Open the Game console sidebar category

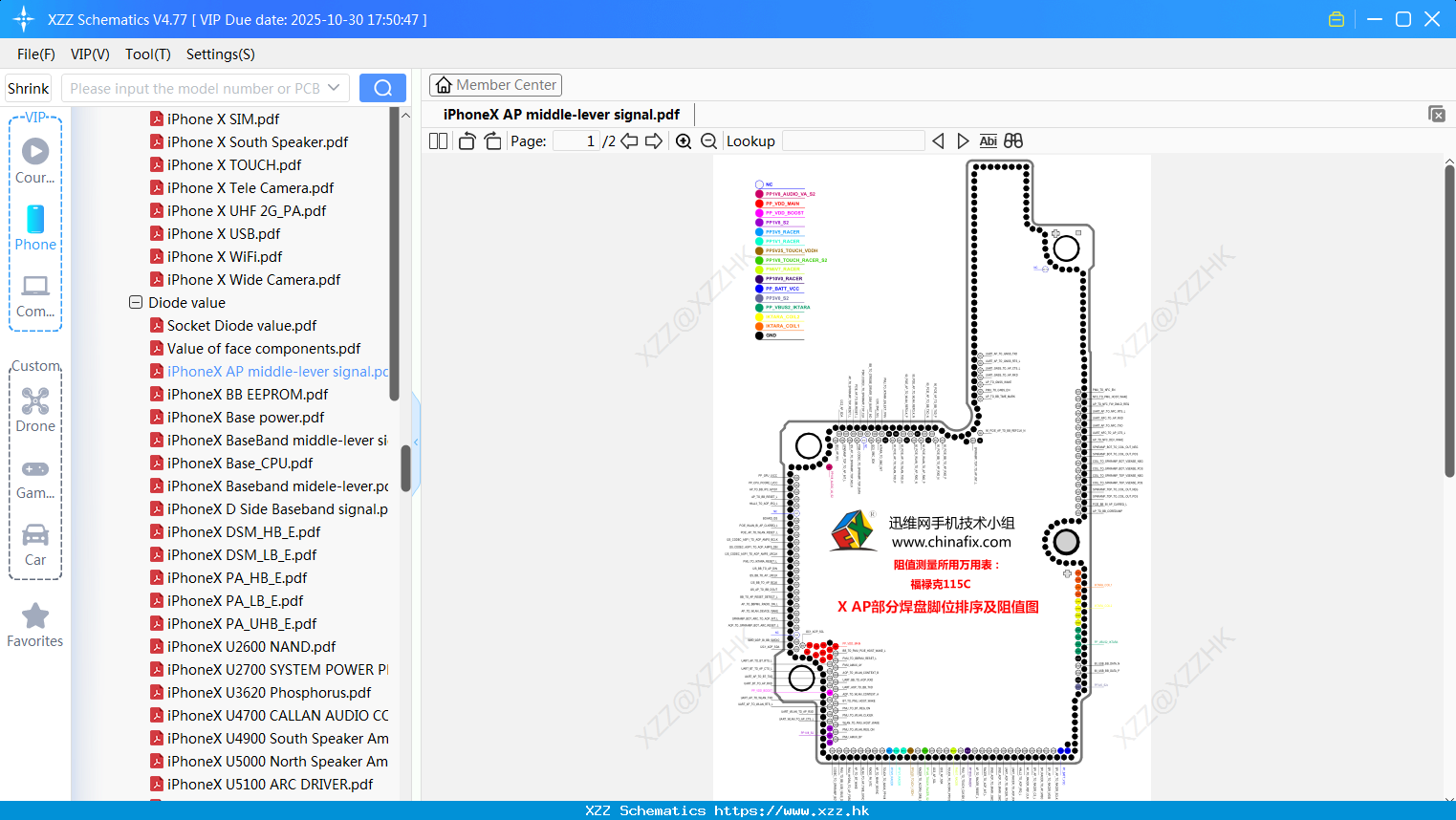[x=35, y=478]
